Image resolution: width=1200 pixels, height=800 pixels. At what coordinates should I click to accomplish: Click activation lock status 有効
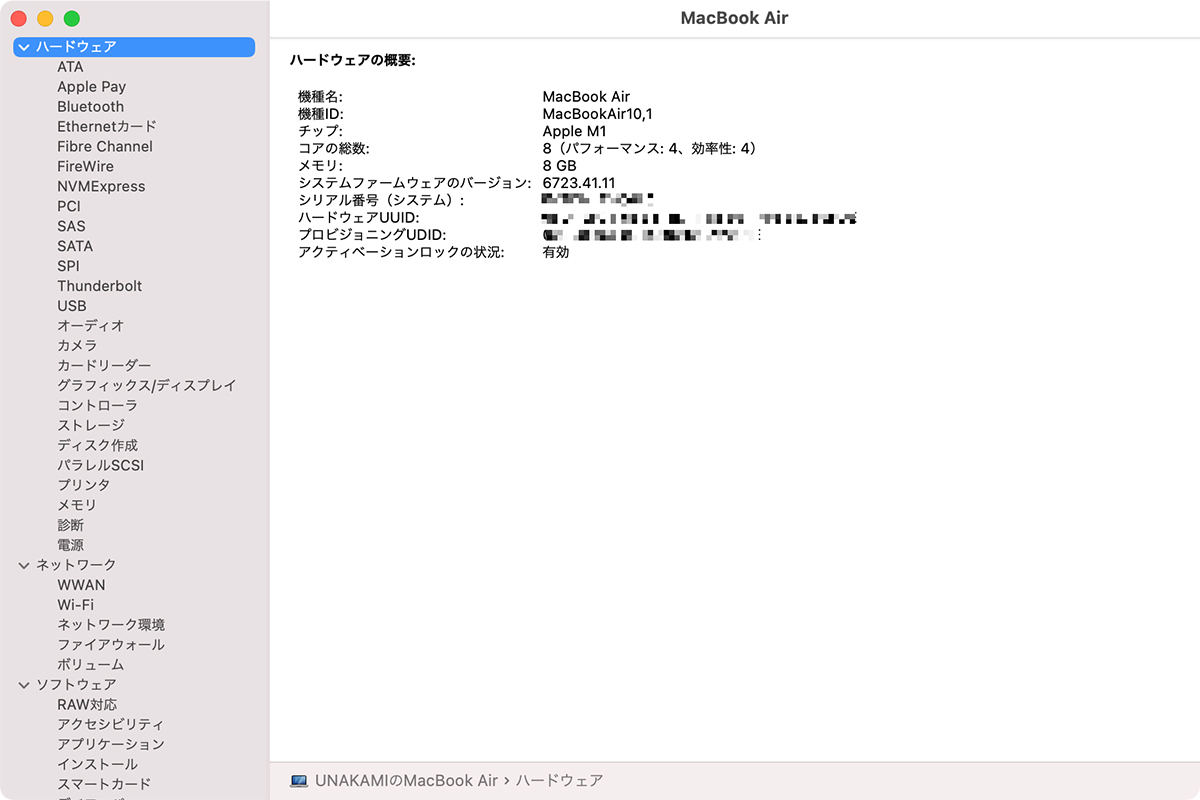[x=556, y=252]
